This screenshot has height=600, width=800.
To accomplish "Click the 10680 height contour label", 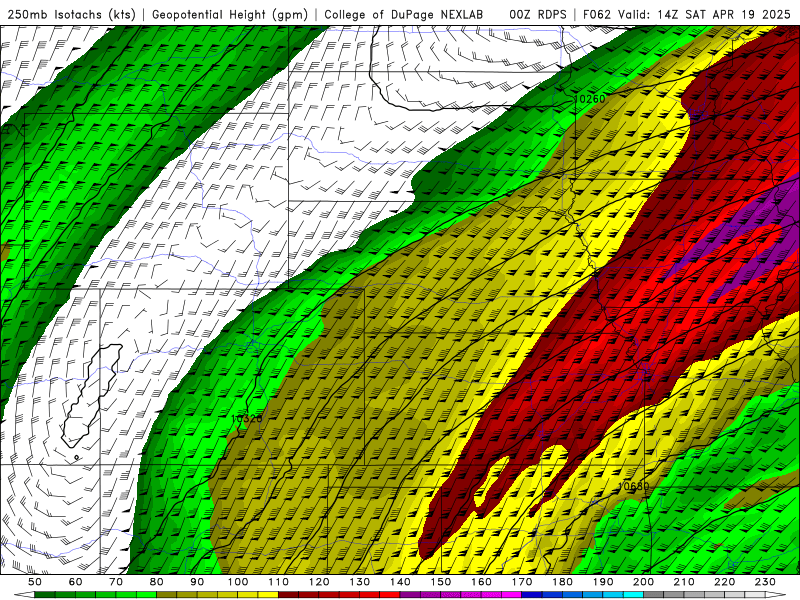I will tap(633, 486).
